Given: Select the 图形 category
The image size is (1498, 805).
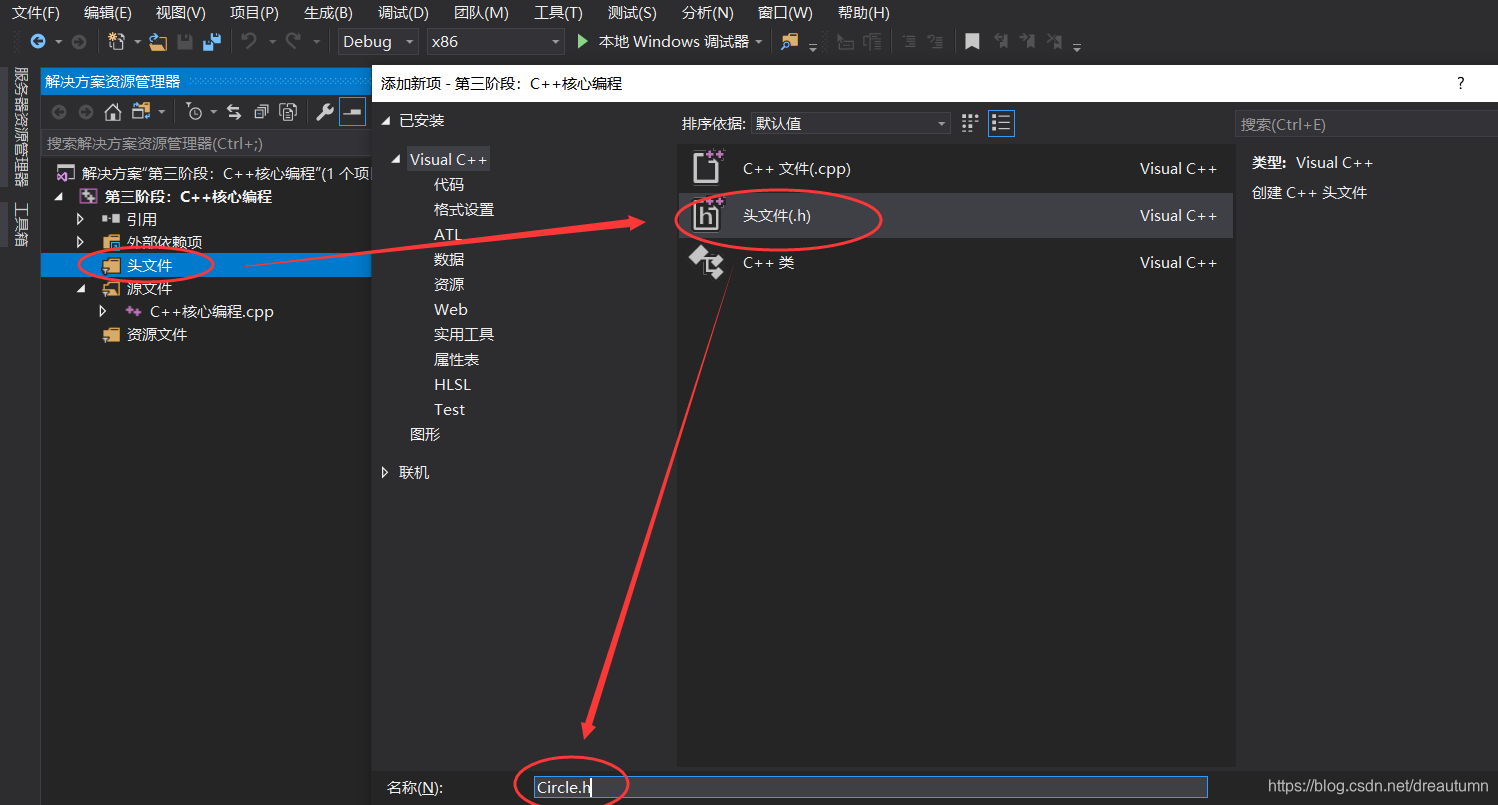Looking at the screenshot, I should click(425, 435).
